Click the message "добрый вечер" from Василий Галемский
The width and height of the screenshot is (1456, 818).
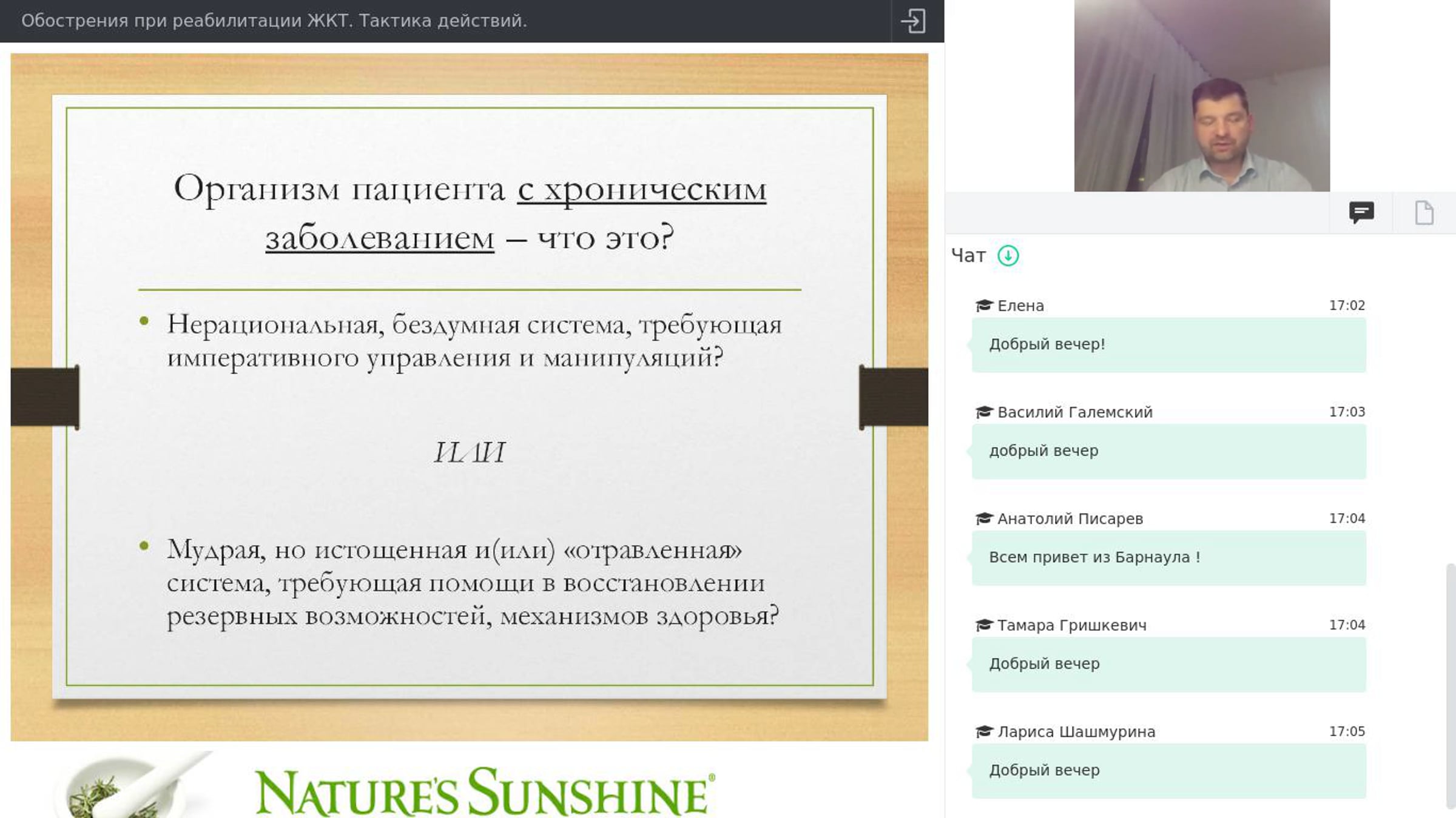[x=1169, y=451]
